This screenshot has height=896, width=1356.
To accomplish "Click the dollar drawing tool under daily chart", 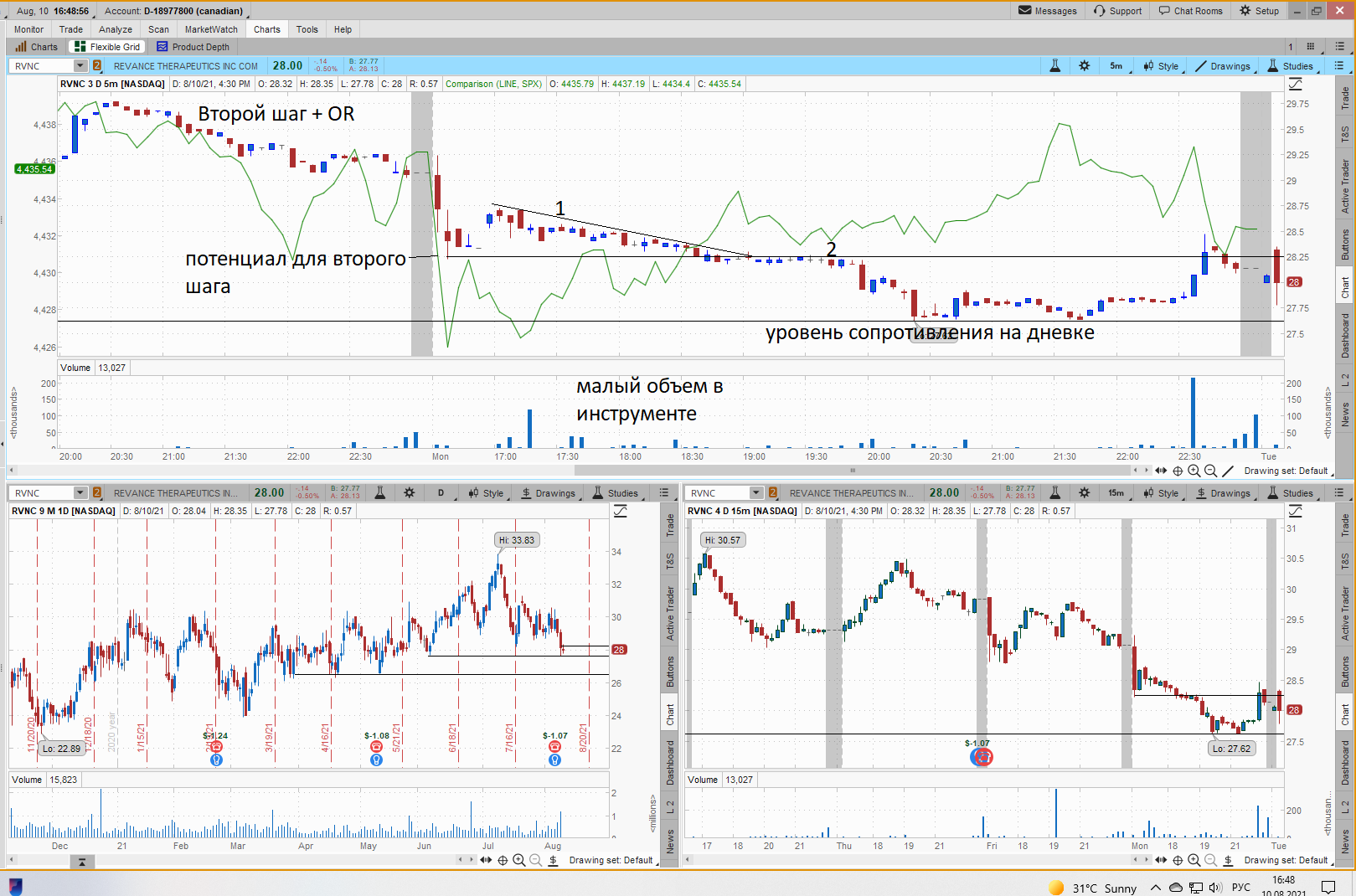I will pos(553,860).
